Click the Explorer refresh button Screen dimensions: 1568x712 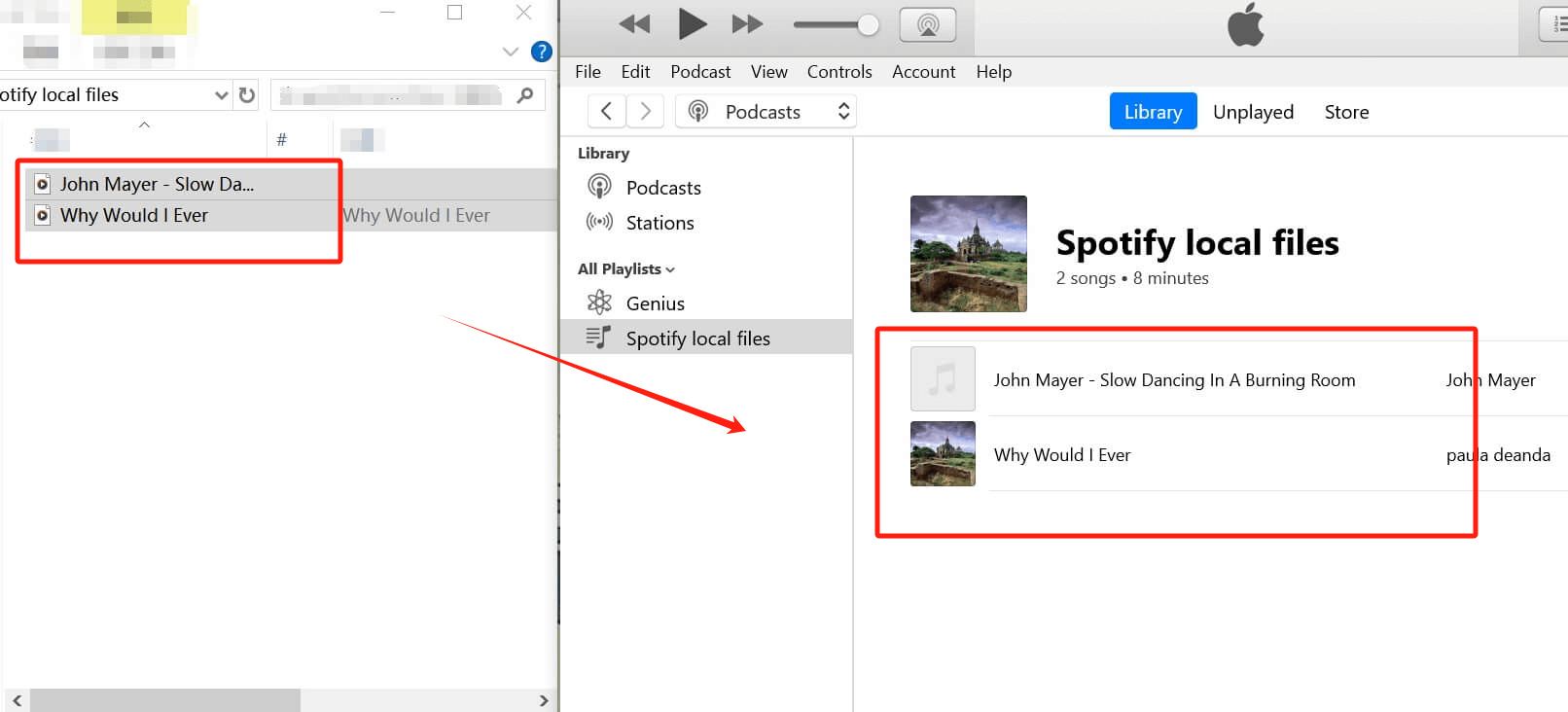[x=247, y=95]
